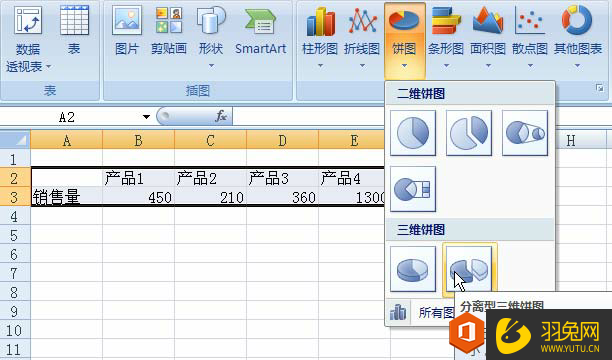Open the 柱形图 column chart menu
This screenshot has width=612, height=360.
[x=320, y=38]
